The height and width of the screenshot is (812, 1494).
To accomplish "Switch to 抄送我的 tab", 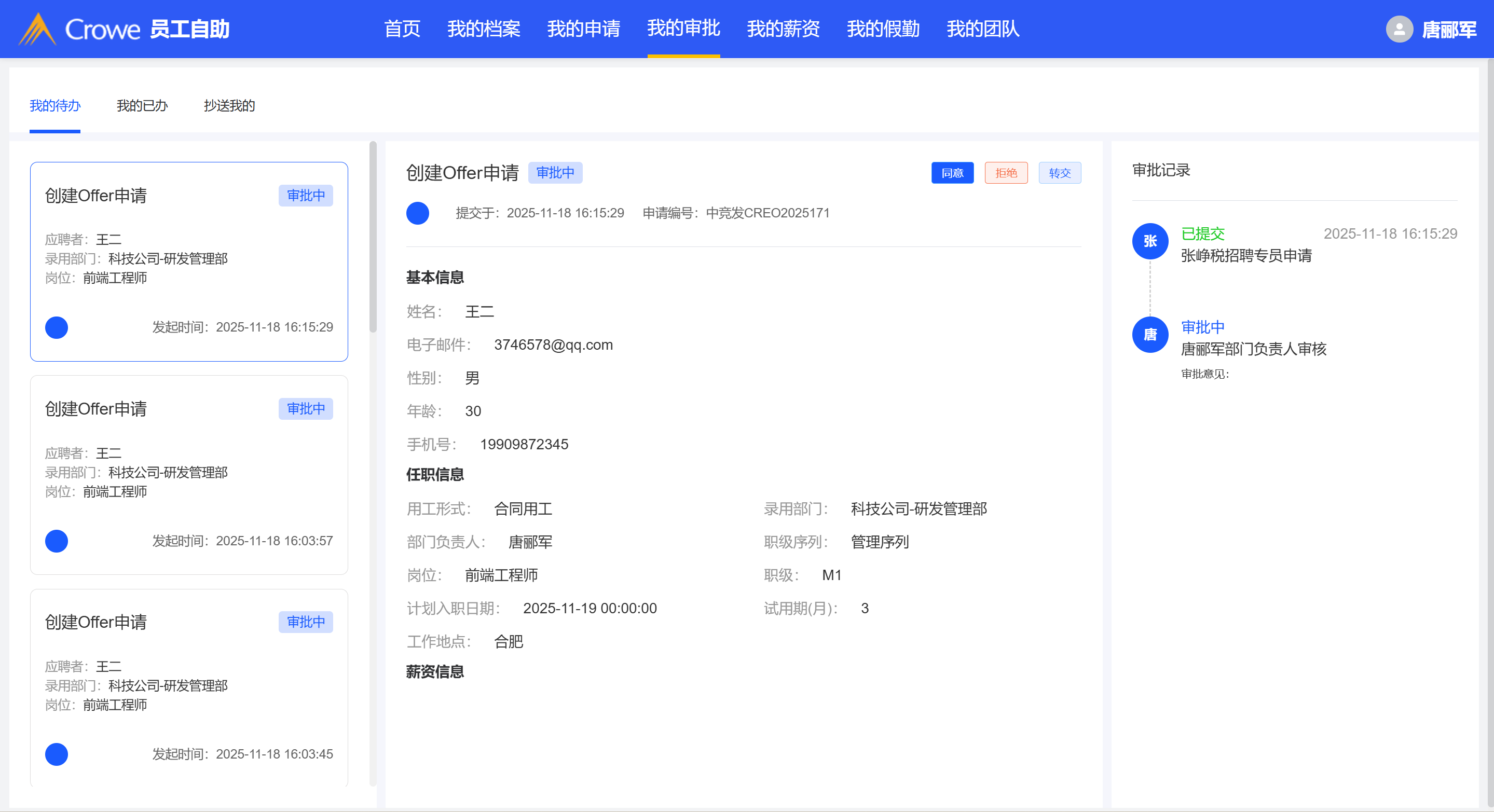I will pos(229,105).
